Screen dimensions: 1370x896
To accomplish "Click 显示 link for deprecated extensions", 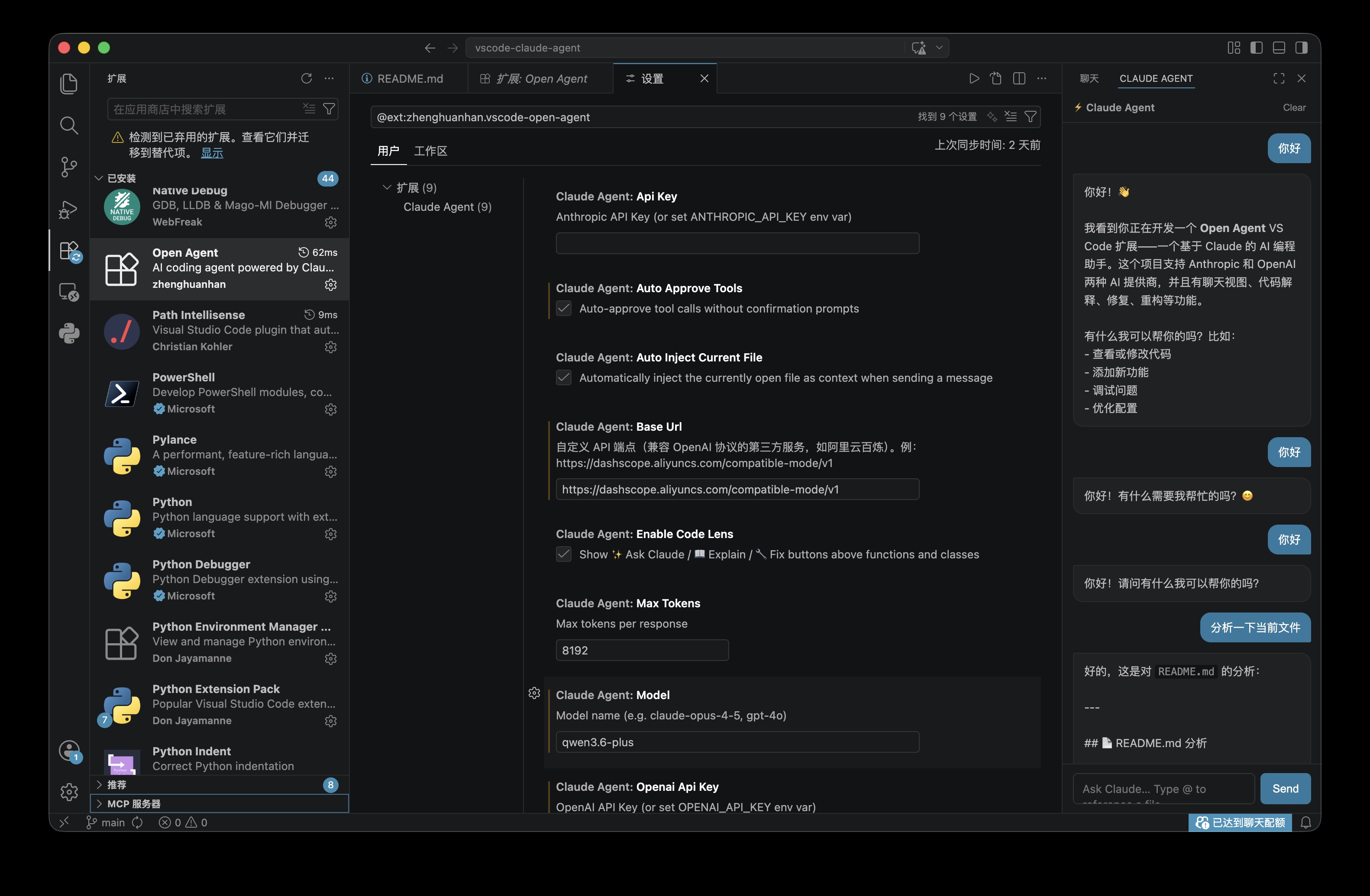I will 212,153.
